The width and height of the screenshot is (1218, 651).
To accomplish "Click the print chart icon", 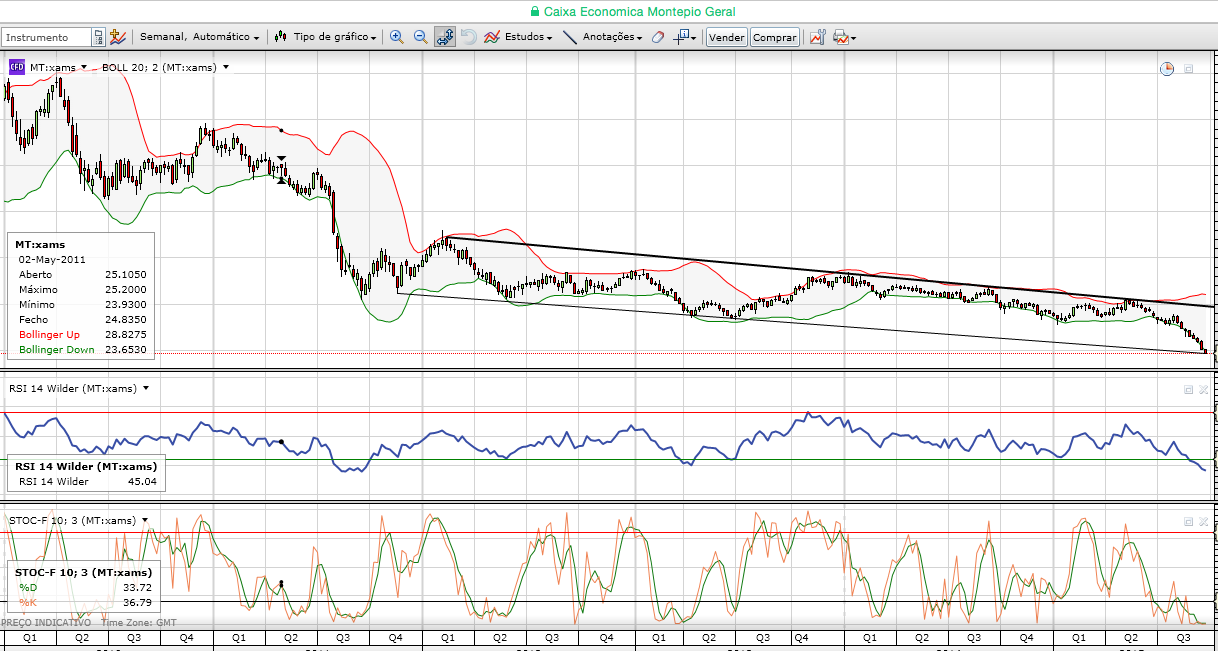I will [x=843, y=37].
